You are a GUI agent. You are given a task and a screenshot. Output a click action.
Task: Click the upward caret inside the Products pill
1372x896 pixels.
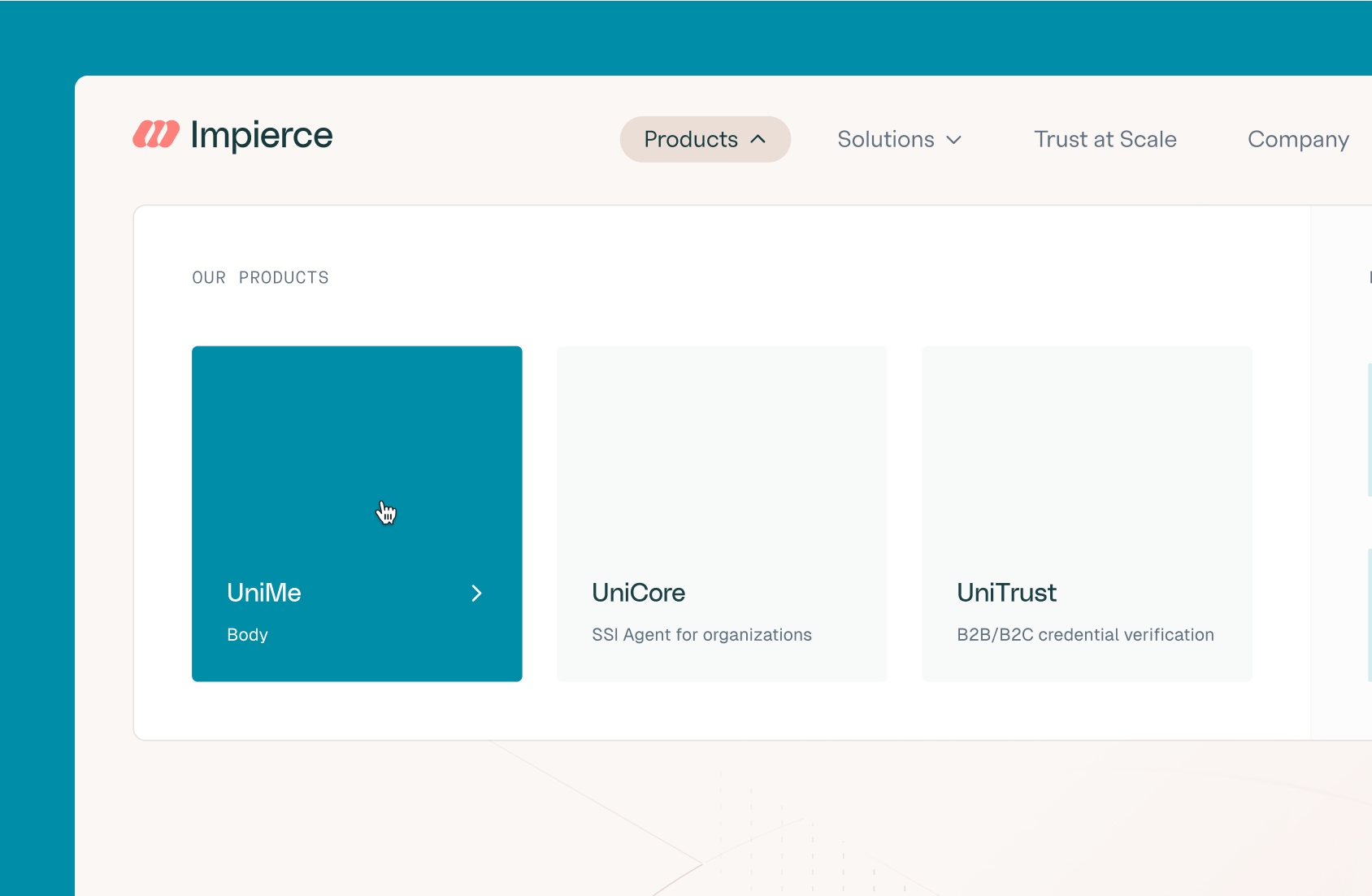click(x=758, y=139)
